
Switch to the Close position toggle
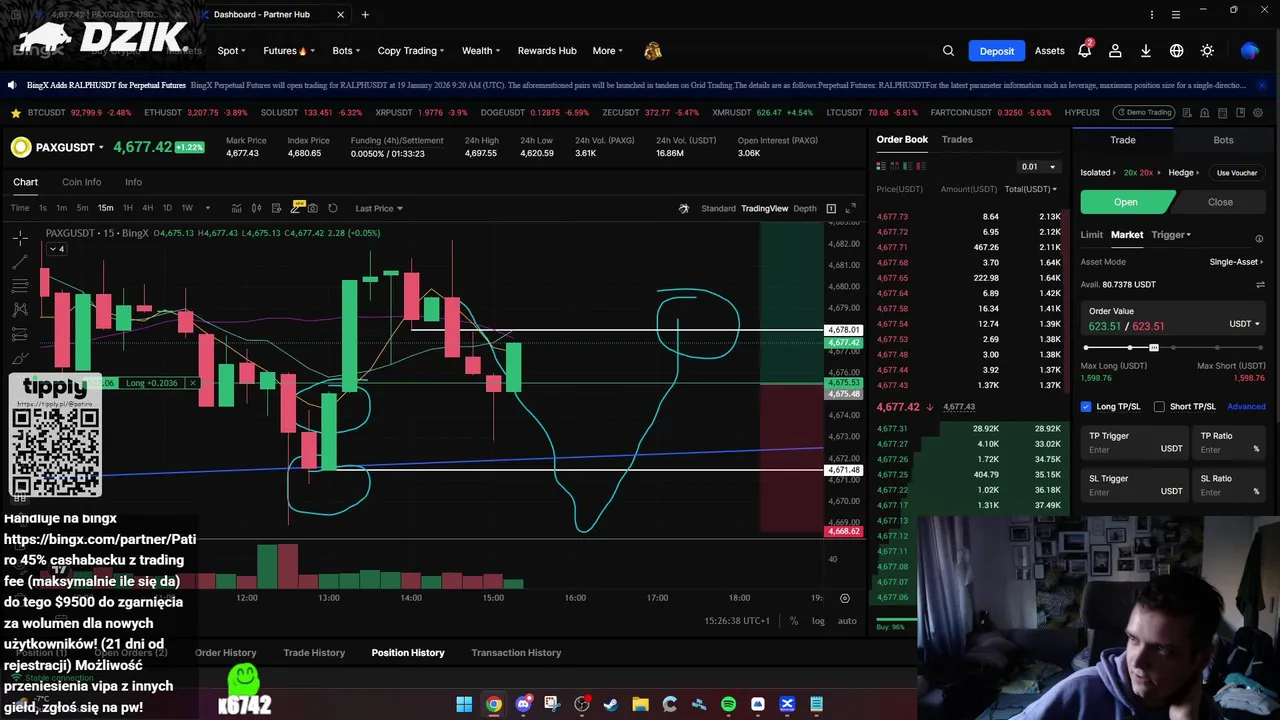point(1220,202)
